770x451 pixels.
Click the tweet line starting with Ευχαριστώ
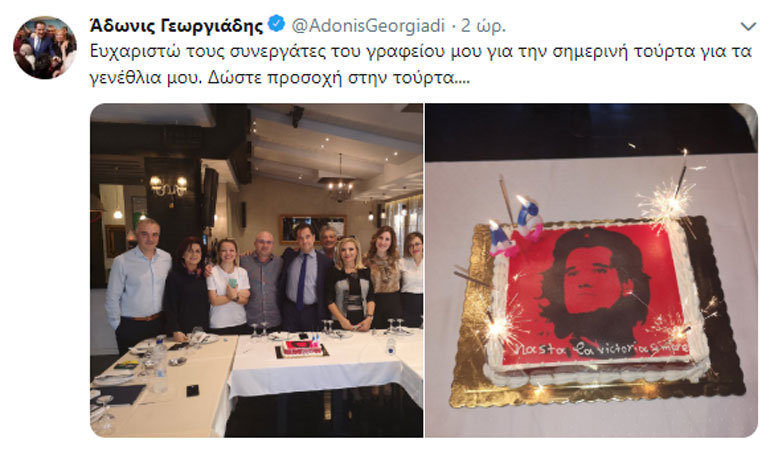pyautogui.click(x=421, y=52)
